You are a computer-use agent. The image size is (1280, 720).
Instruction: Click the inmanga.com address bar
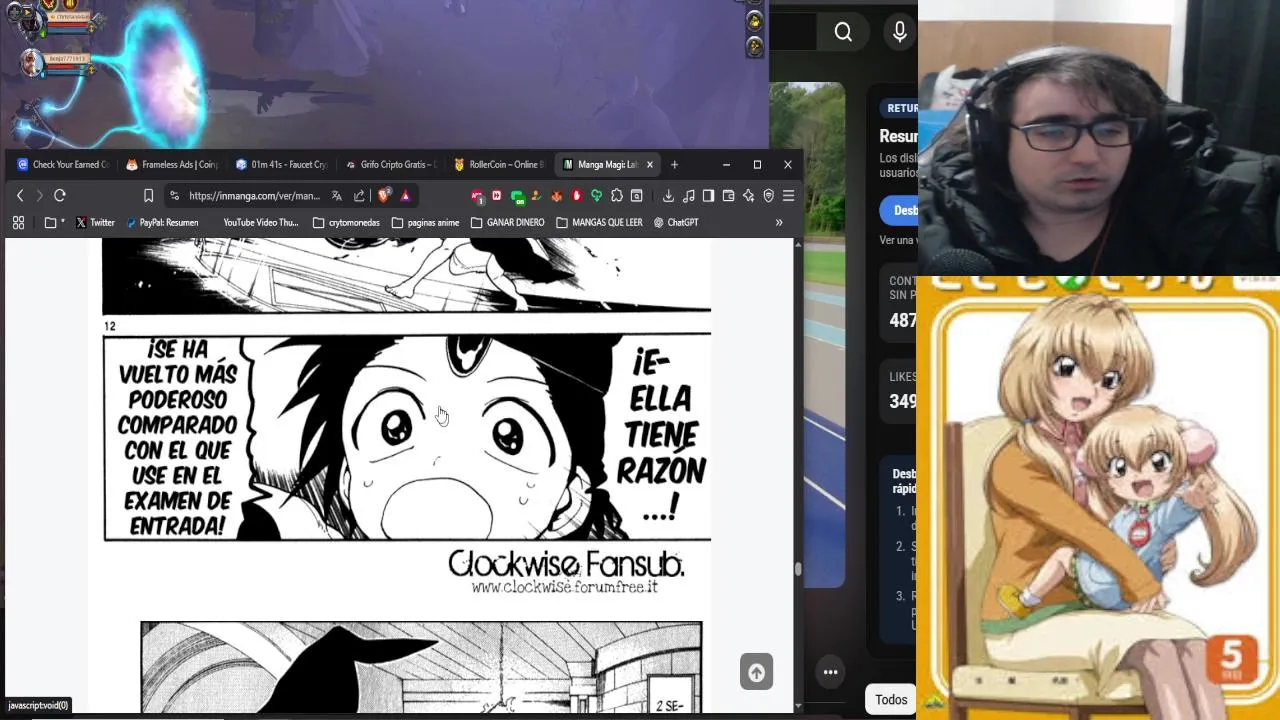click(254, 196)
